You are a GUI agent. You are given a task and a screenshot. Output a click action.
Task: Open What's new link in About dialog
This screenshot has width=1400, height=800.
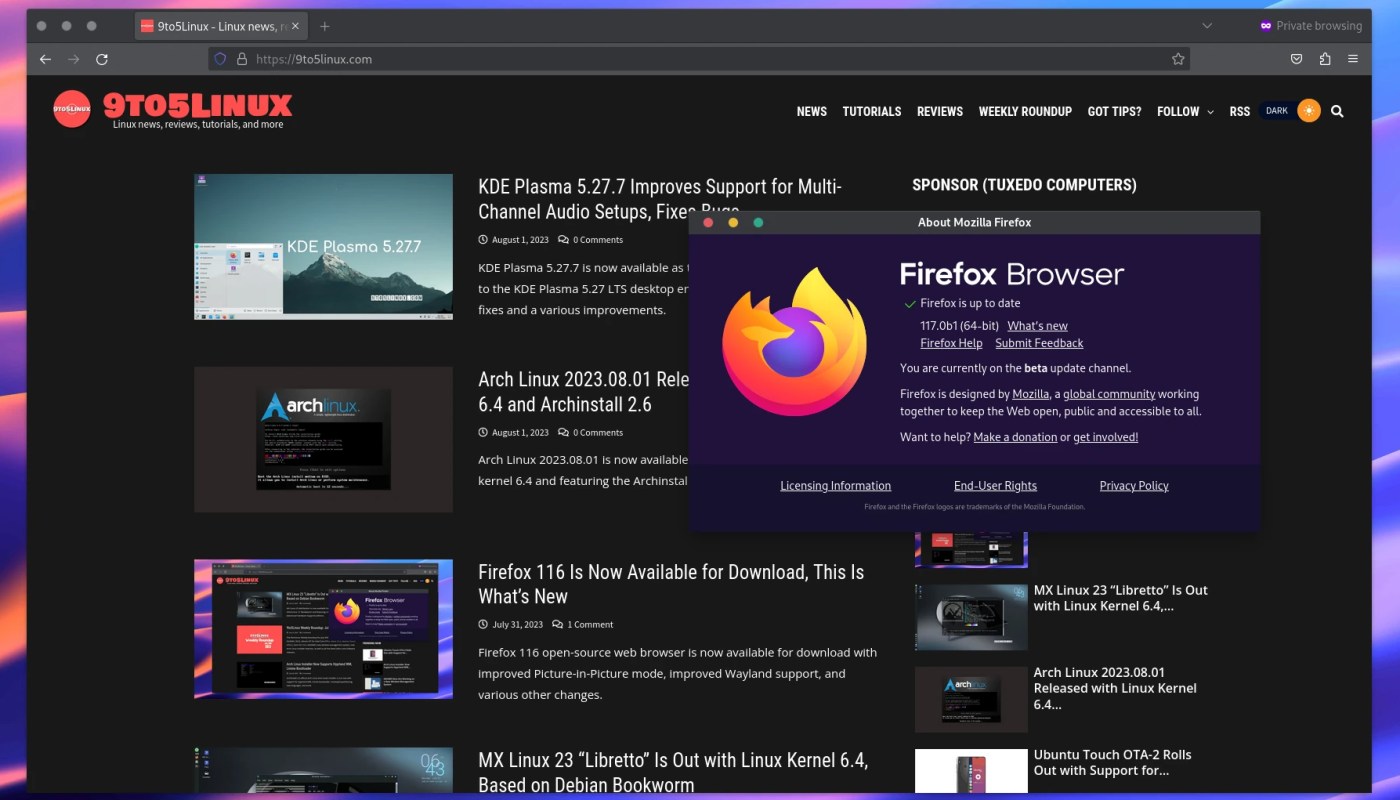tap(1037, 326)
